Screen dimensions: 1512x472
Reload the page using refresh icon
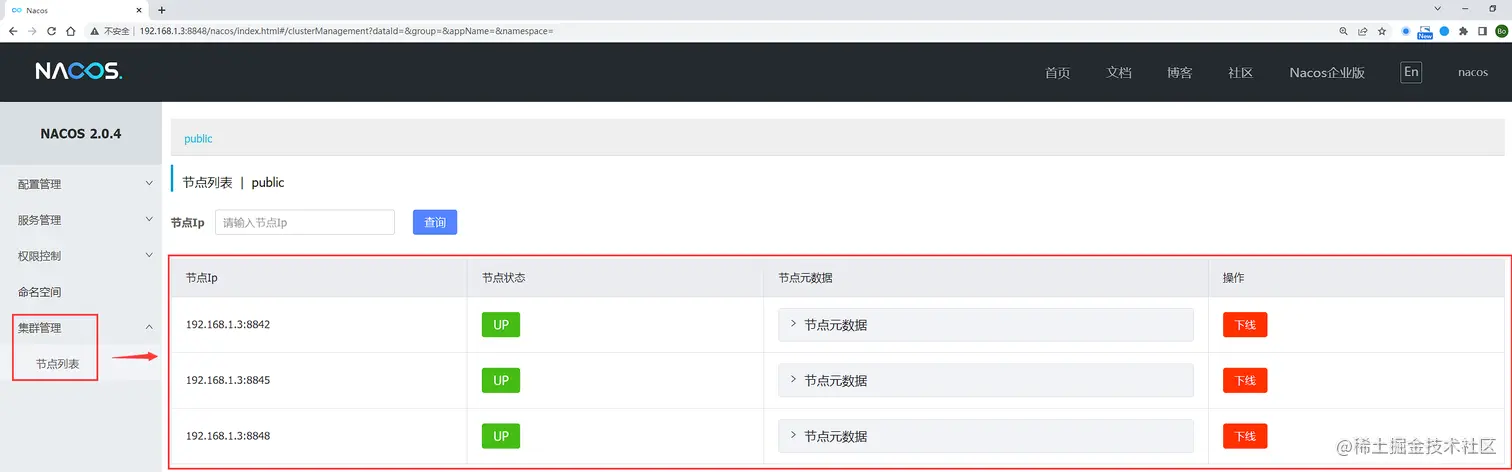(x=52, y=31)
